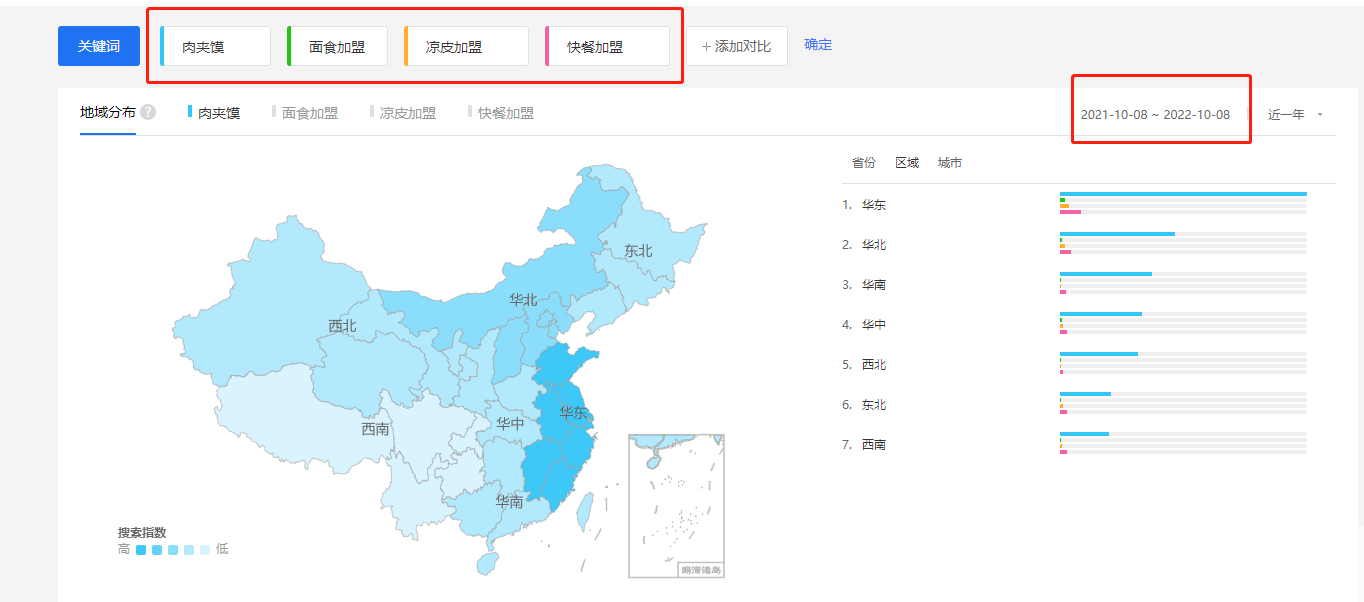Click the blue 关键词 button
Image resolution: width=1364 pixels, height=602 pixels.
coord(99,46)
